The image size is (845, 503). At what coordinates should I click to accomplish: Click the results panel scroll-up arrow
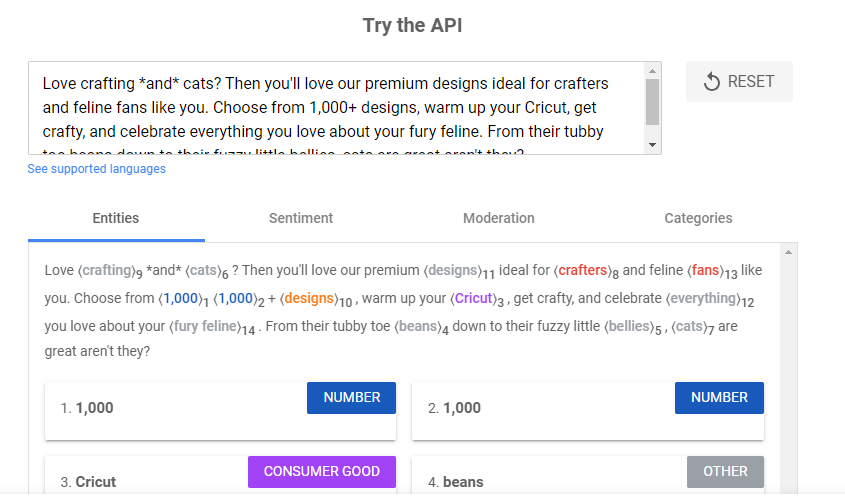pos(788,252)
